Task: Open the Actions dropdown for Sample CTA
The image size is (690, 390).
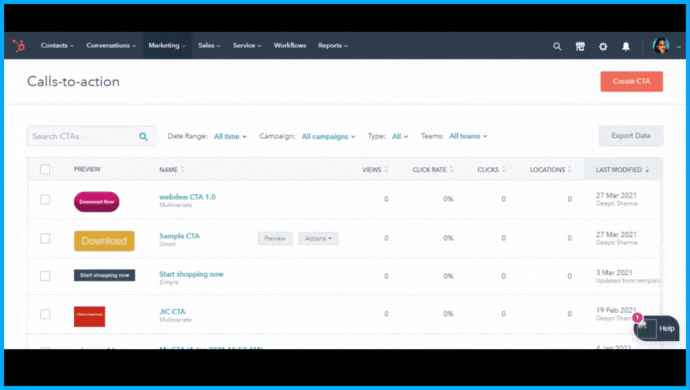Action: tap(318, 239)
